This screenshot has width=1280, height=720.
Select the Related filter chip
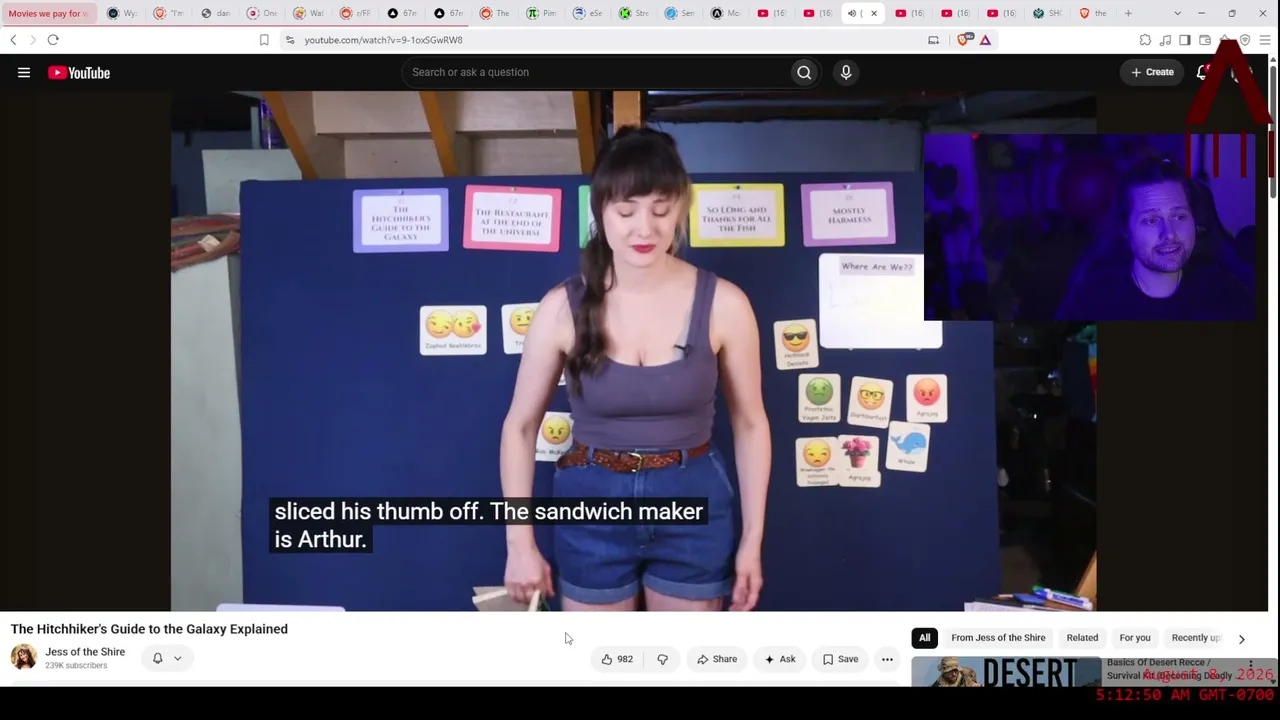[x=1082, y=638]
